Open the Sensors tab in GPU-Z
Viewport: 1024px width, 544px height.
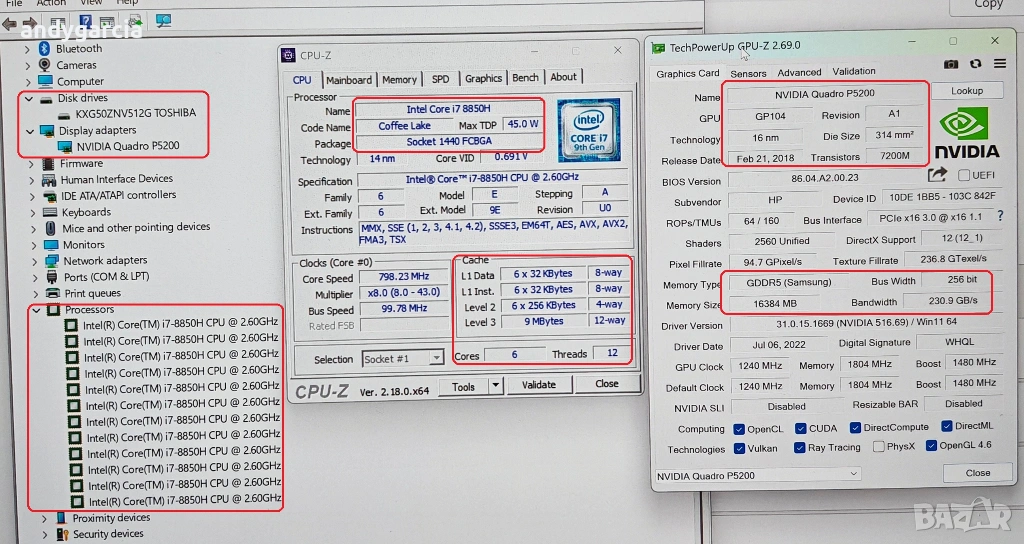(748, 73)
